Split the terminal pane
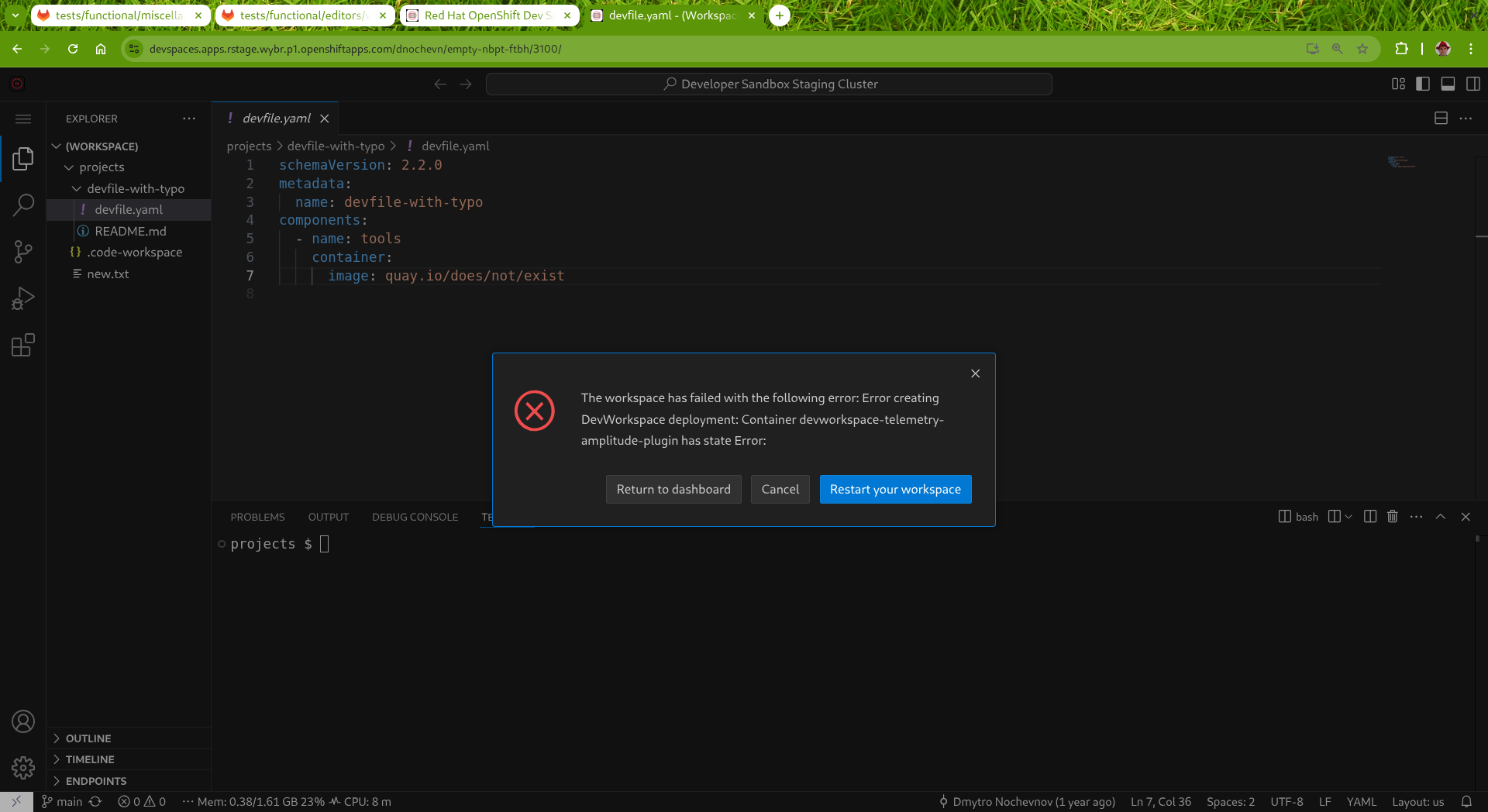The image size is (1488, 812). [x=1370, y=517]
